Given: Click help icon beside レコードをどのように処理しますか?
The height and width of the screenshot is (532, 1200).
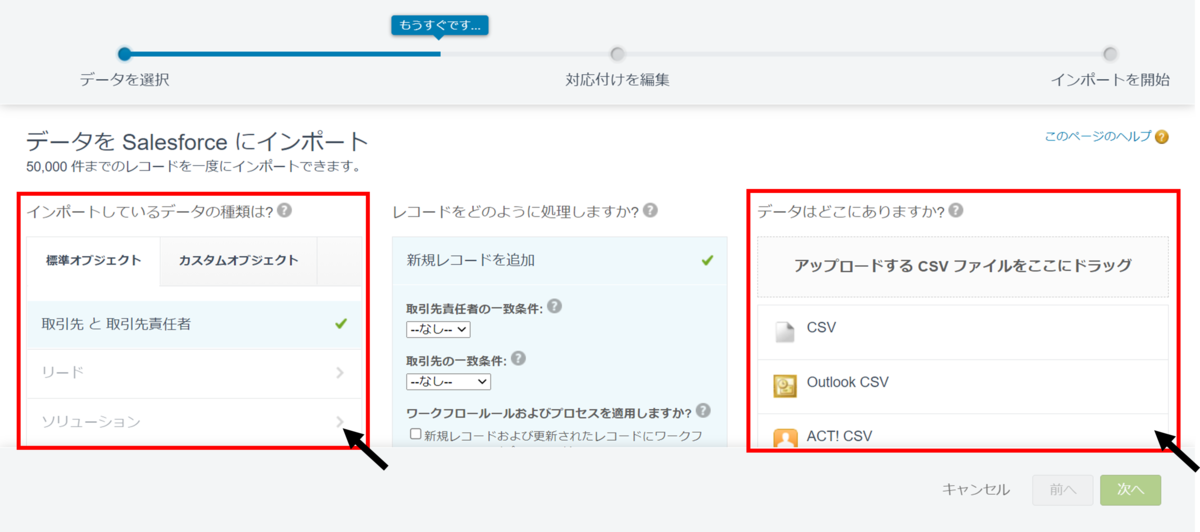Looking at the screenshot, I should click(650, 210).
